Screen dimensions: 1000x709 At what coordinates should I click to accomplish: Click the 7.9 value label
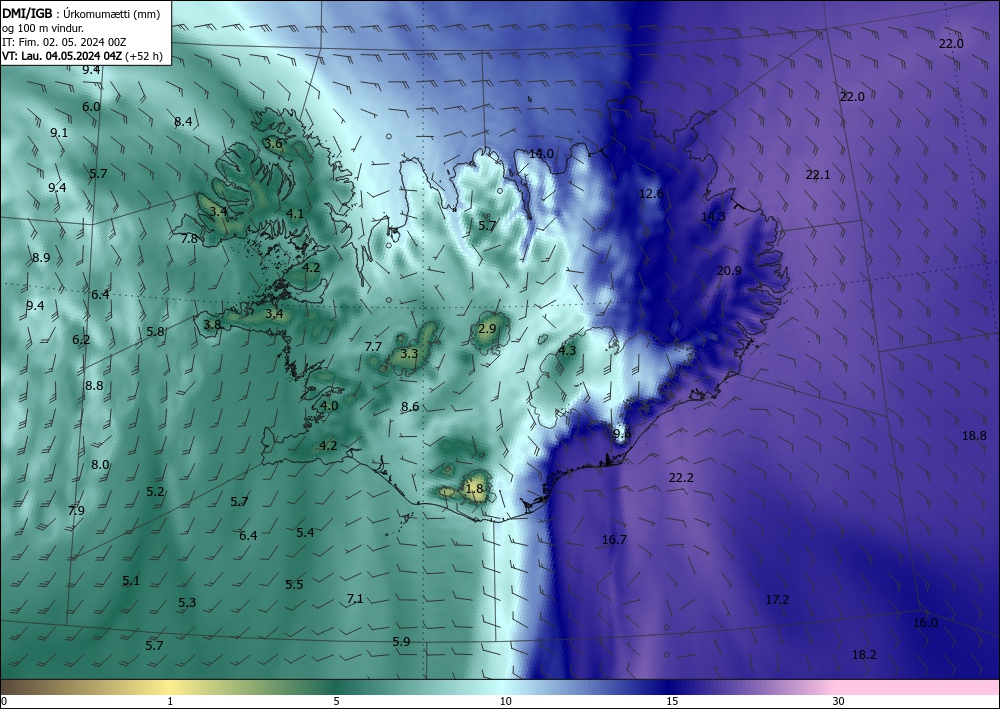pos(76,510)
